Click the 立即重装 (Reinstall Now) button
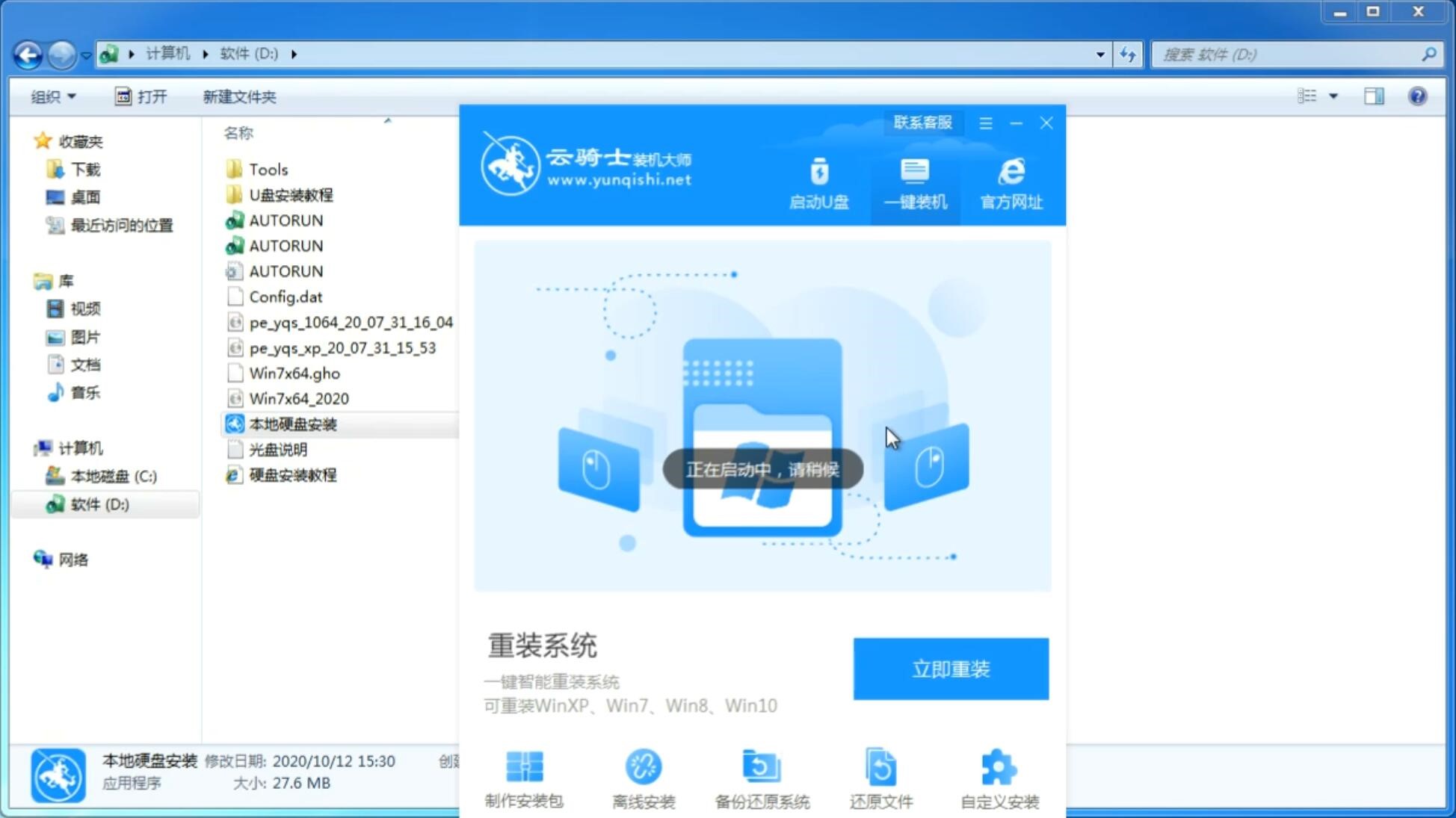 [951, 668]
